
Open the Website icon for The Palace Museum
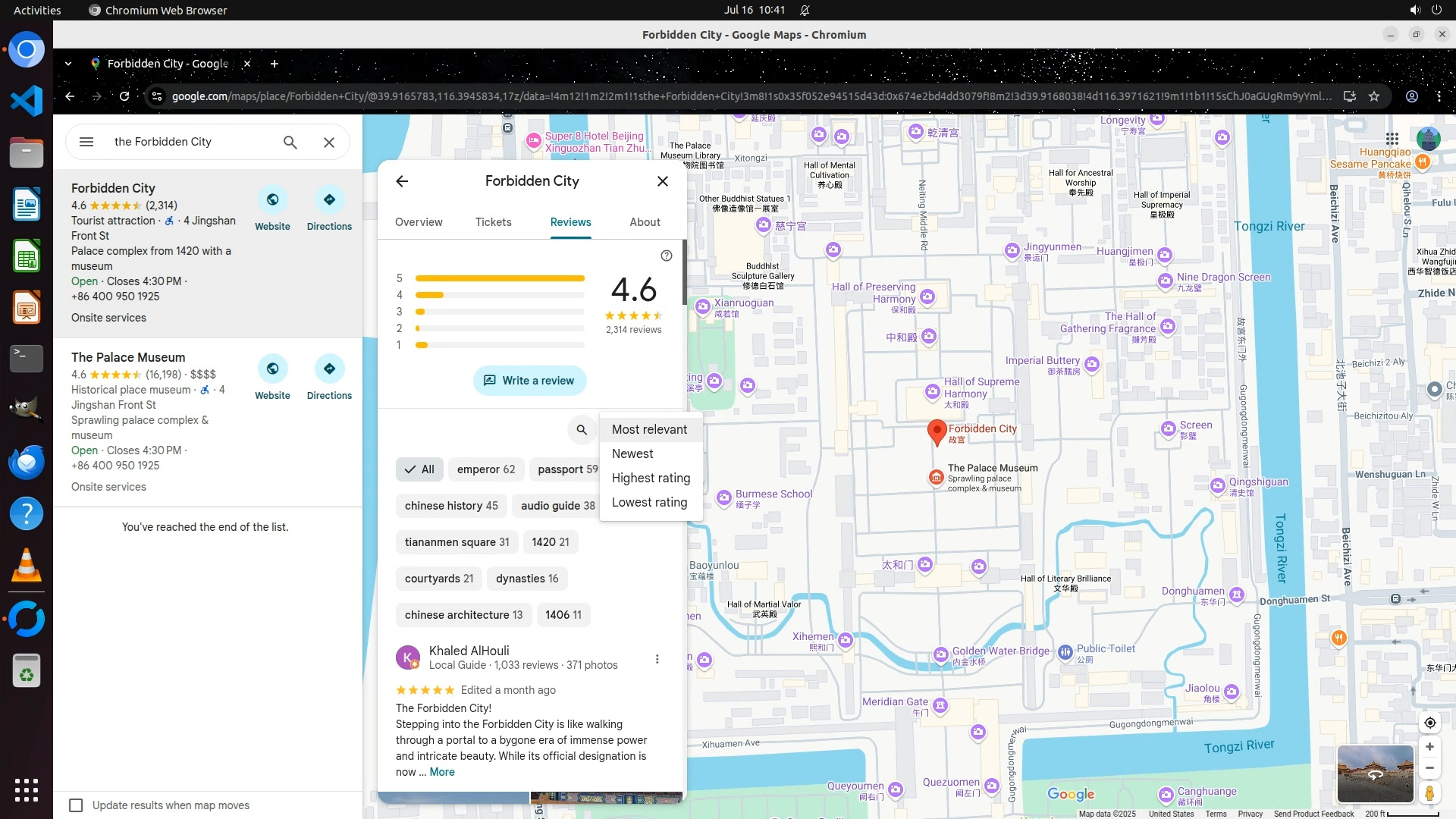[272, 369]
